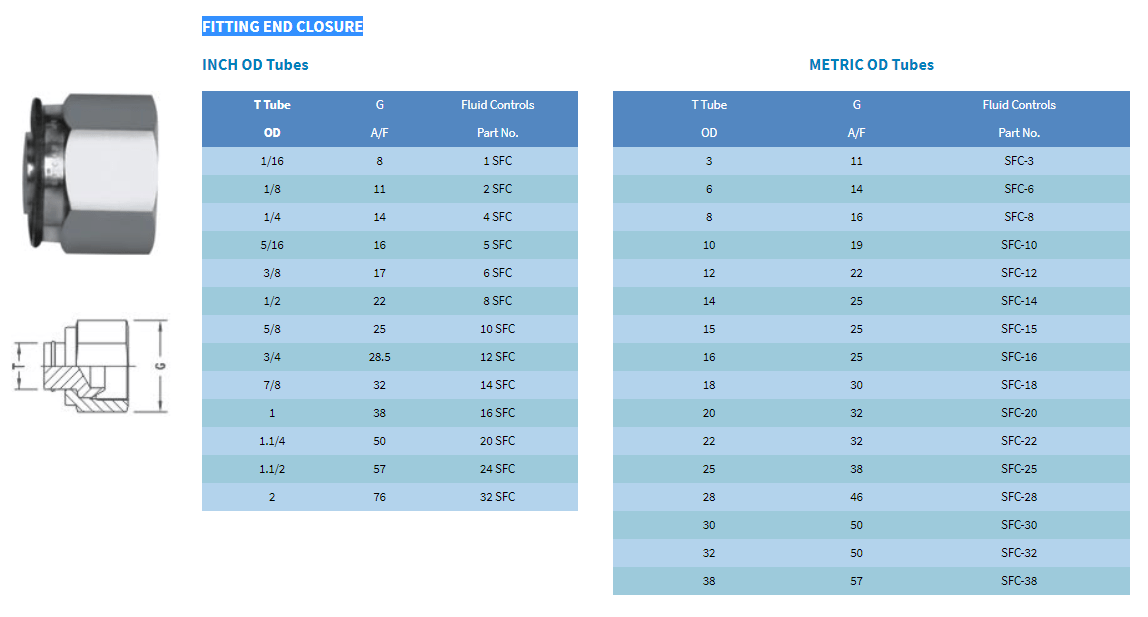Select the SFC-12 part number
The width and height of the screenshot is (1148, 617).
[x=1019, y=273]
